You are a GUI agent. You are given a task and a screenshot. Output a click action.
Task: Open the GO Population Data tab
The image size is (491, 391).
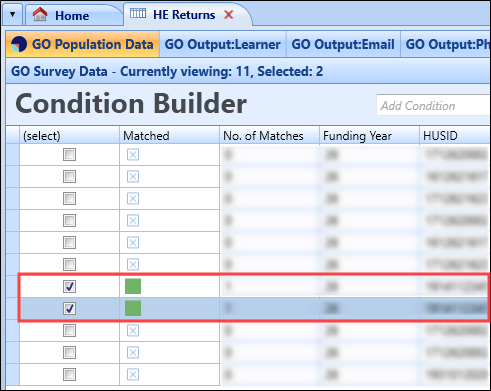click(x=82, y=44)
